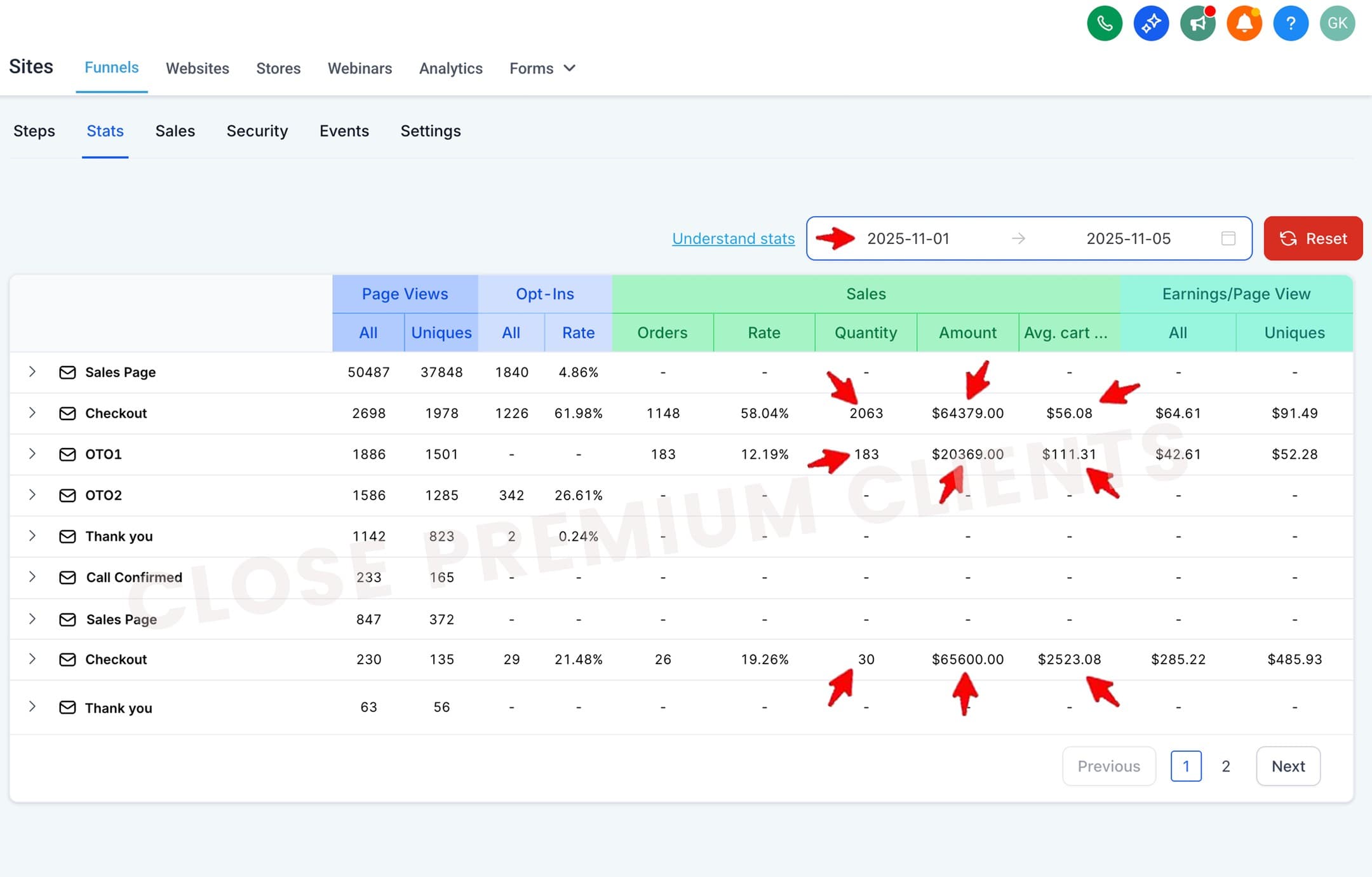Expand the Call Confirmed row
Screen dimensions: 1372x877
(32, 576)
